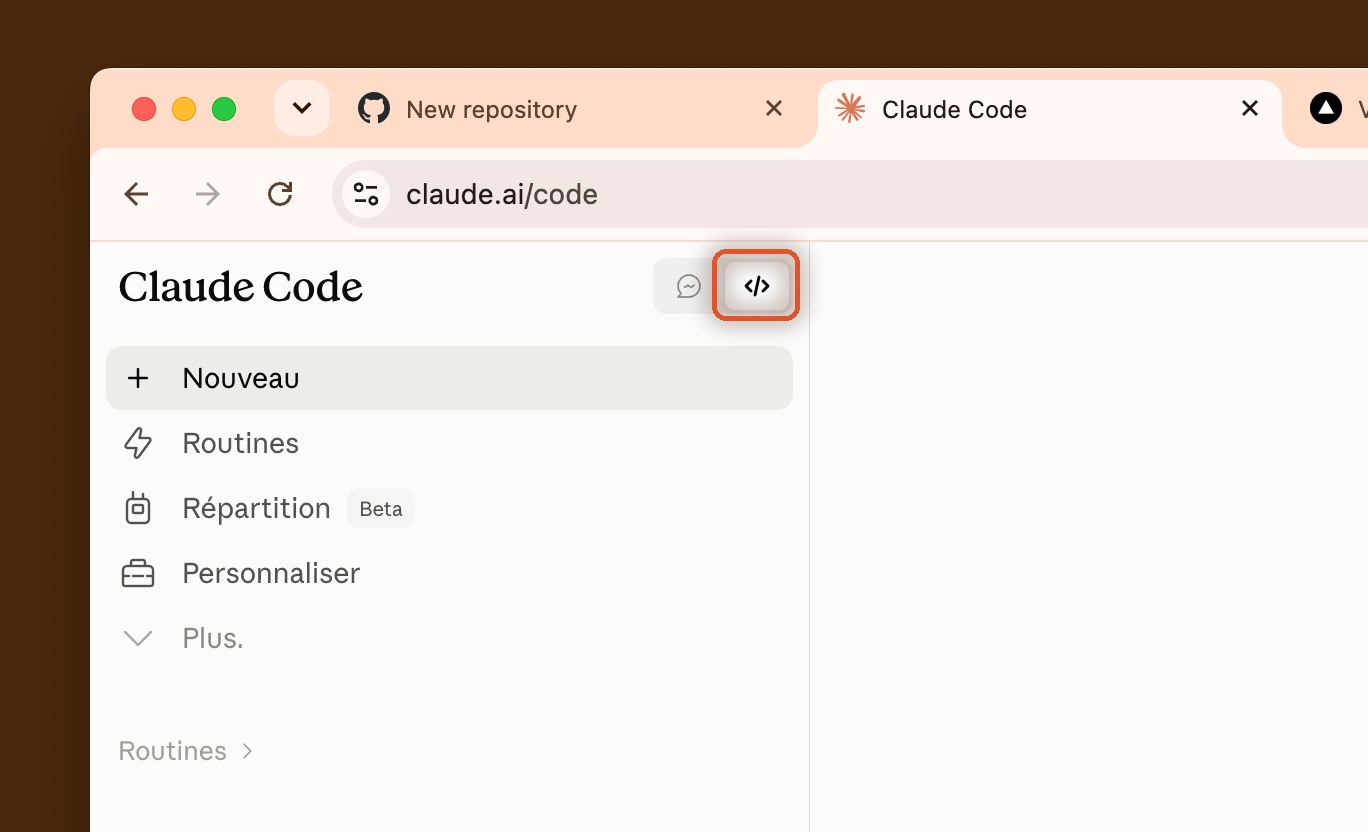This screenshot has height=832, width=1368.
Task: Close the browser window with red button
Action: click(144, 109)
